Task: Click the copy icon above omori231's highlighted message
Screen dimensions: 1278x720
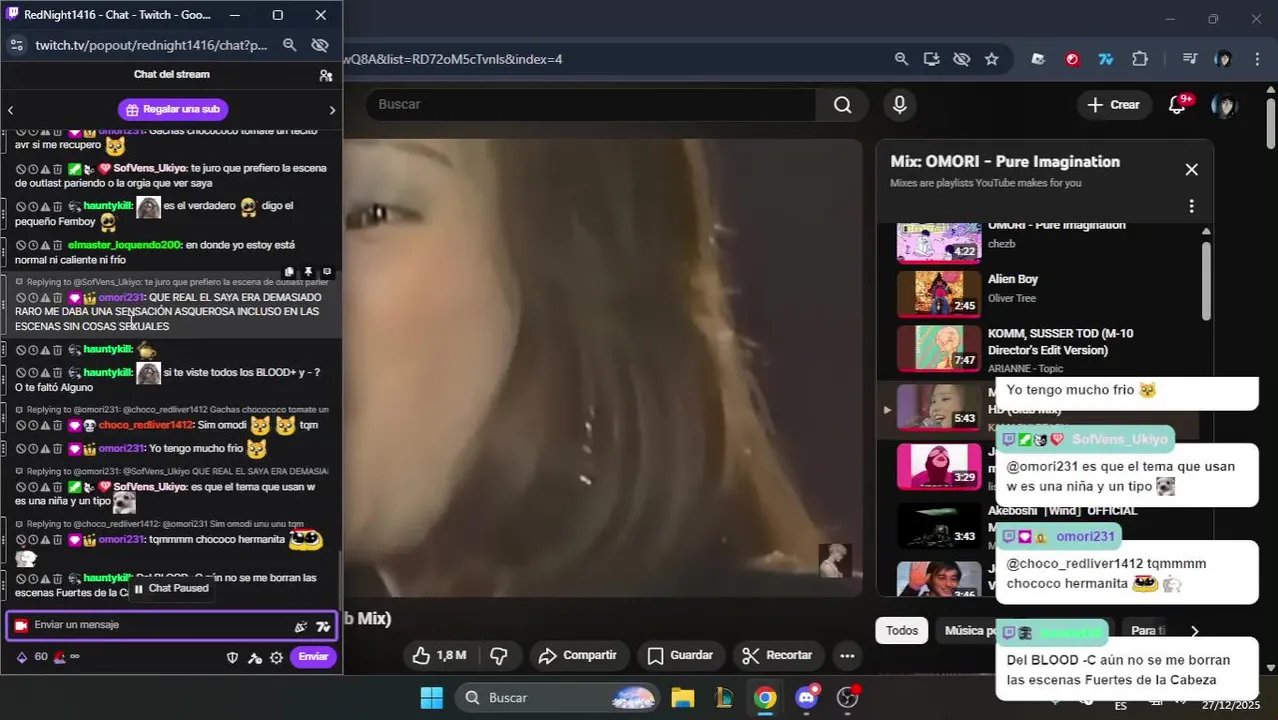Action: coord(289,272)
